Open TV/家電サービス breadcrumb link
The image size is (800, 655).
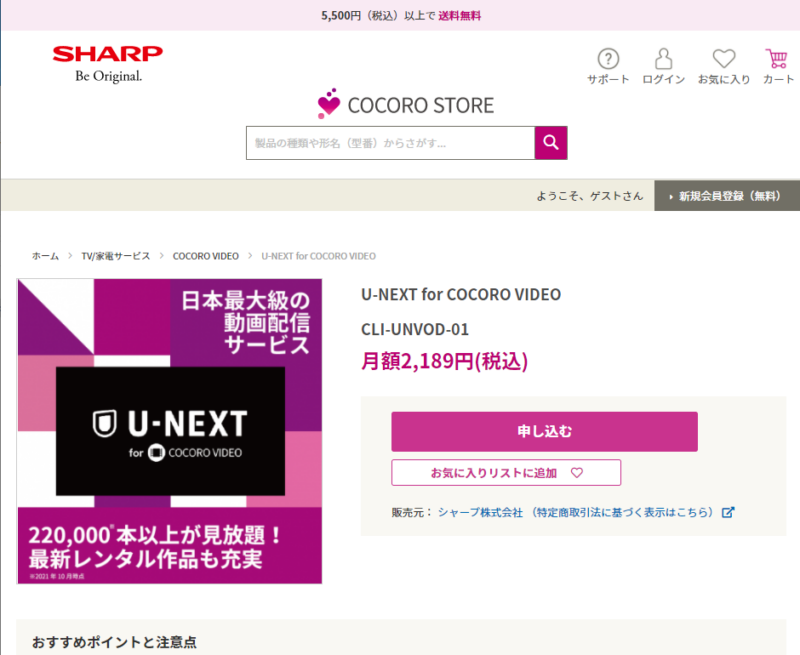click(115, 256)
